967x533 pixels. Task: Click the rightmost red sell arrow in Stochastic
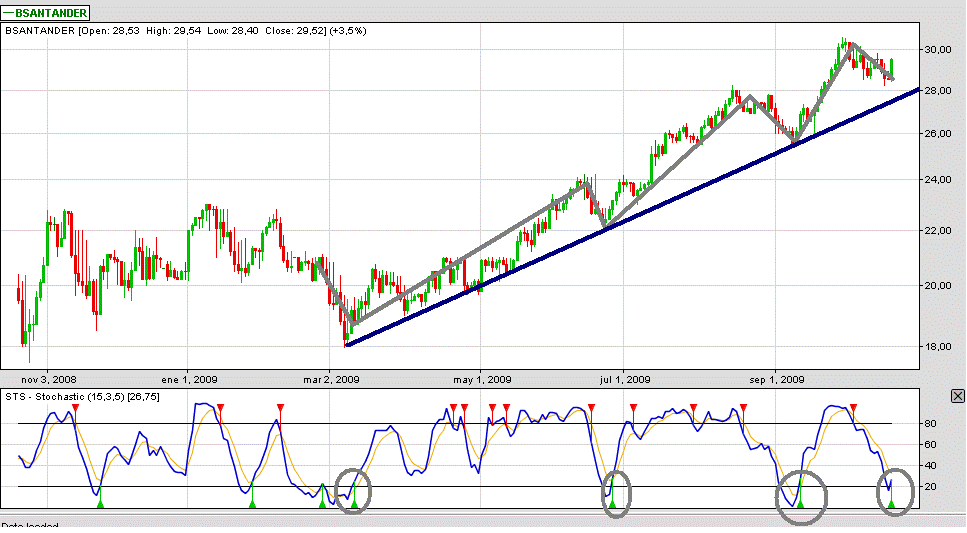pyautogui.click(x=852, y=408)
